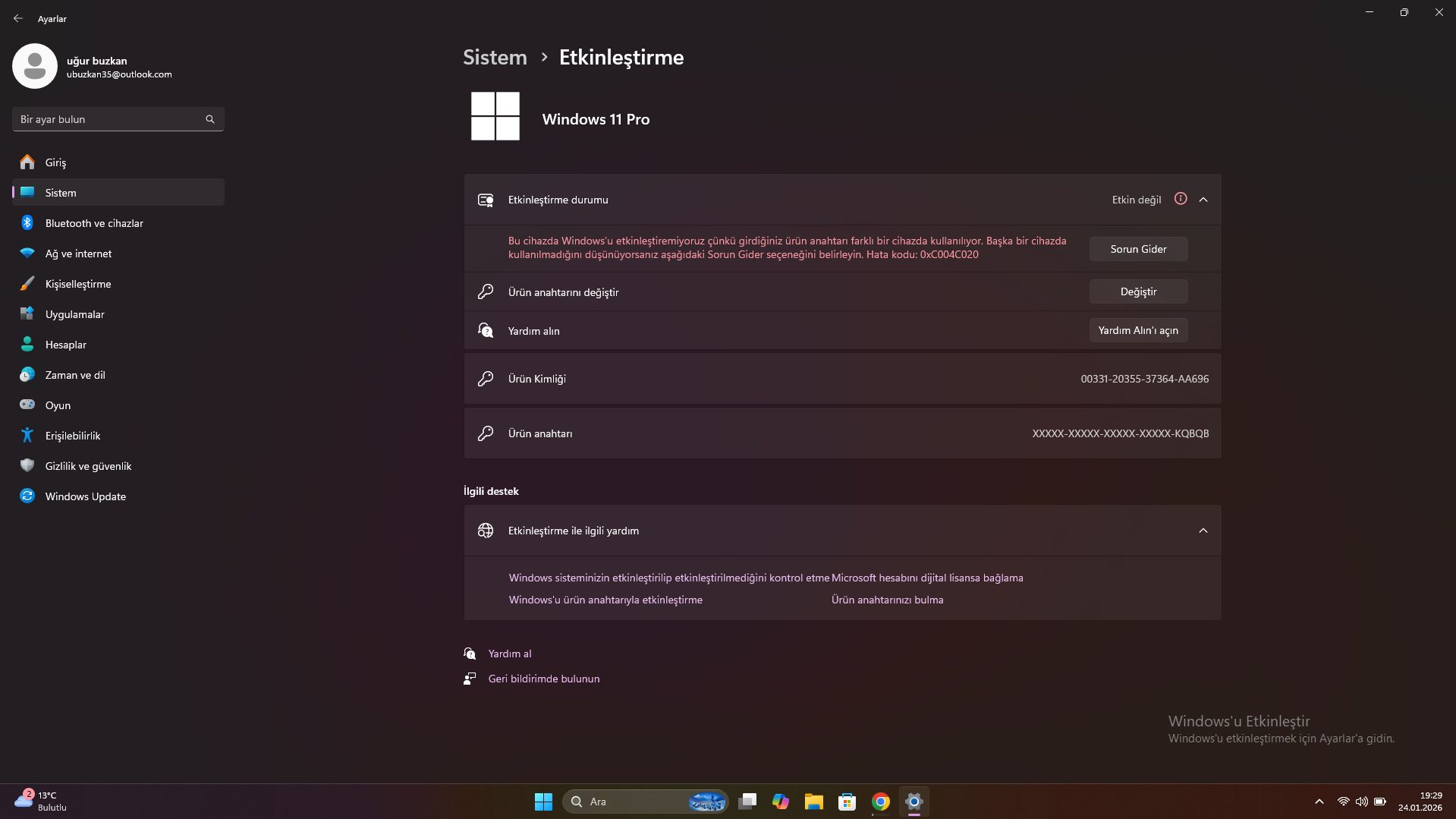This screenshot has width=1456, height=819.
Task: Open Microsoft hesabını dijital lisansa bağlama link
Action: coord(927,578)
